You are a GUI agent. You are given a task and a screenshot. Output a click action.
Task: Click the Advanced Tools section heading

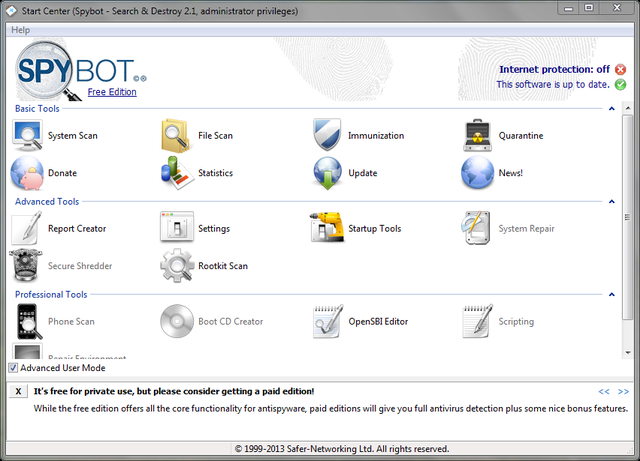pyautogui.click(x=47, y=201)
